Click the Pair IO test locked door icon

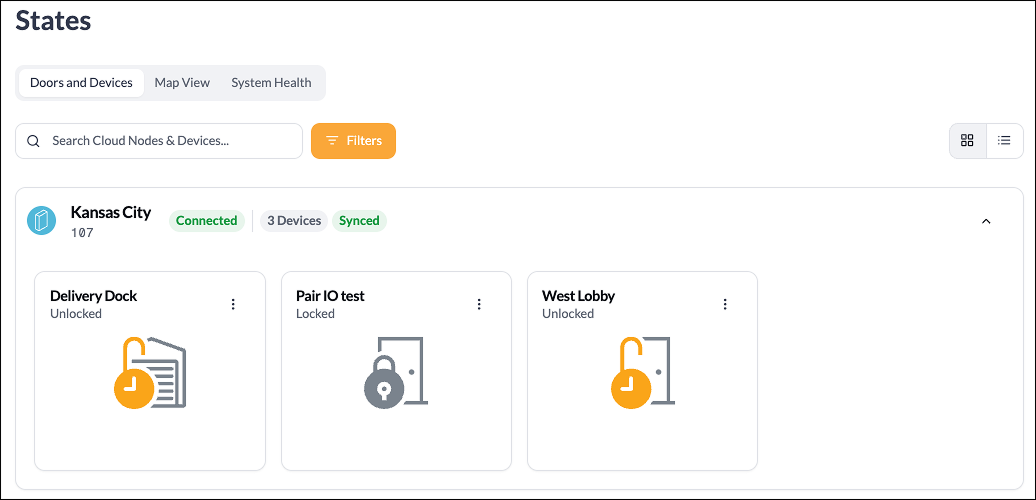(x=396, y=373)
